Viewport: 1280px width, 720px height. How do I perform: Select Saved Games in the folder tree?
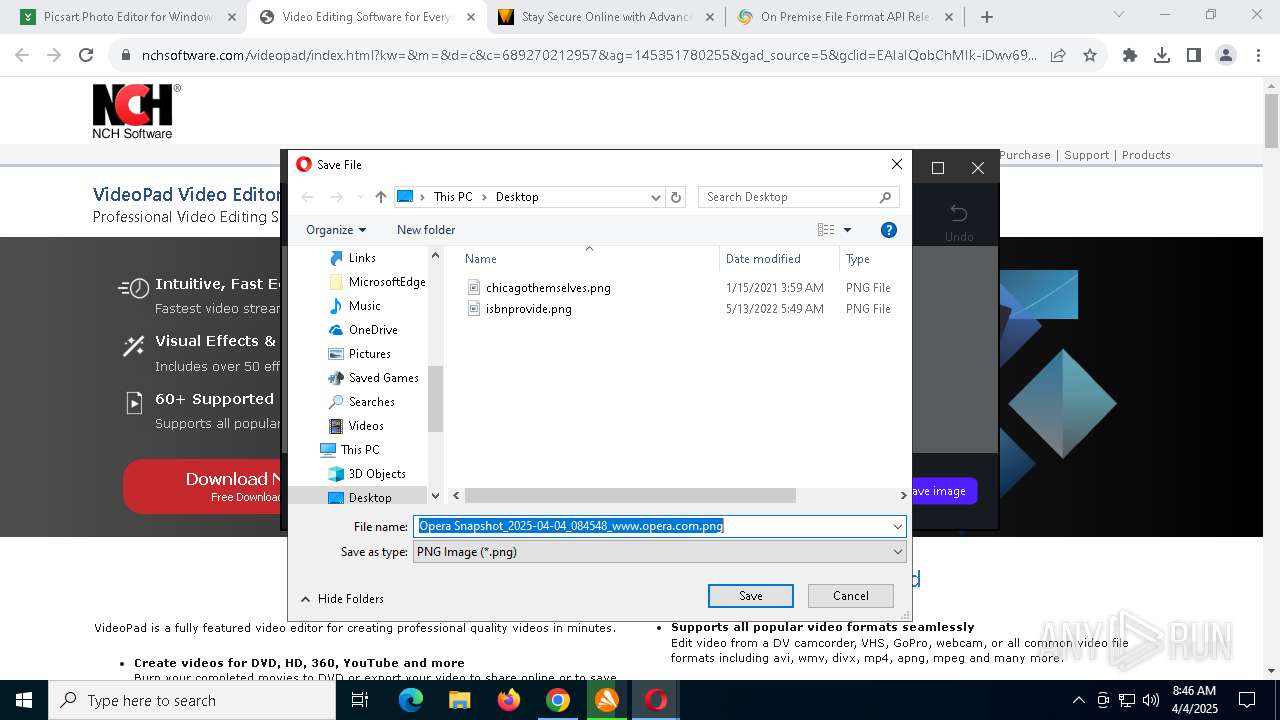383,378
